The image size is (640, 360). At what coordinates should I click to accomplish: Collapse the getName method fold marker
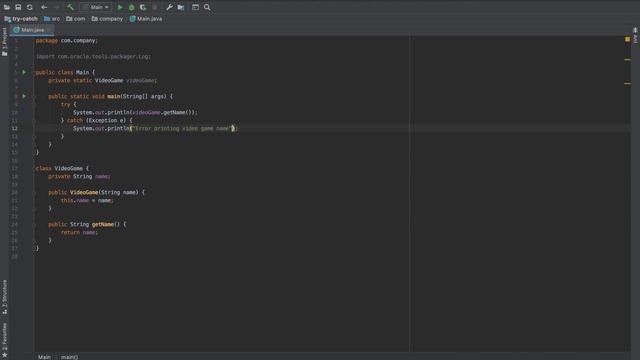(34, 224)
